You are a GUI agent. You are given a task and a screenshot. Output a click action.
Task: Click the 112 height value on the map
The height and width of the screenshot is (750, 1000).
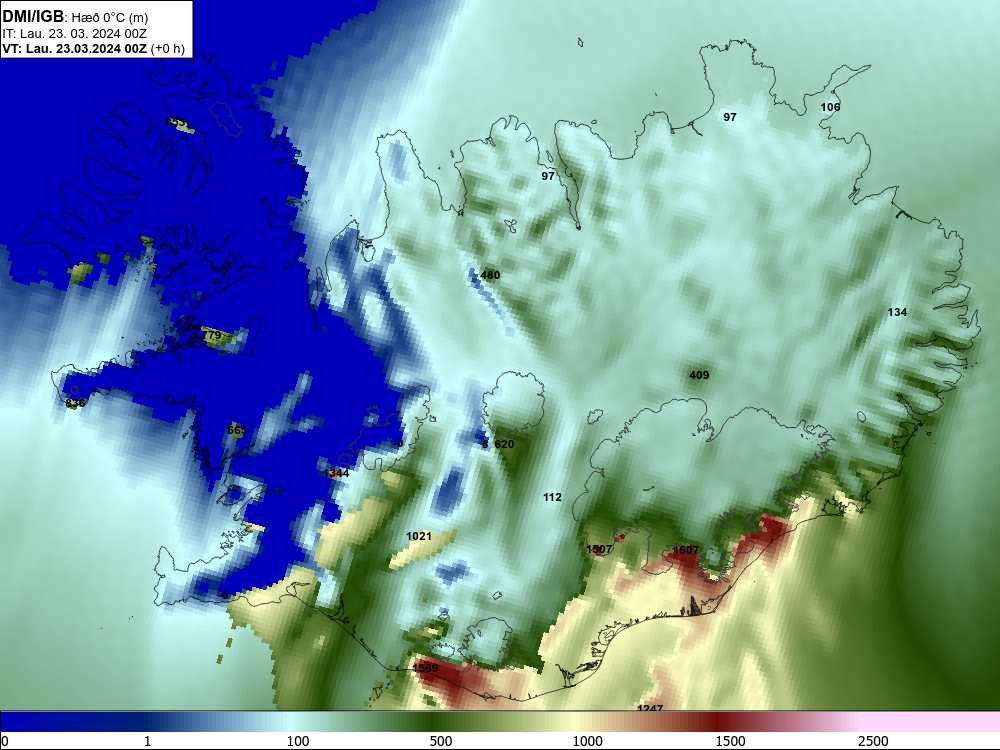(x=552, y=497)
